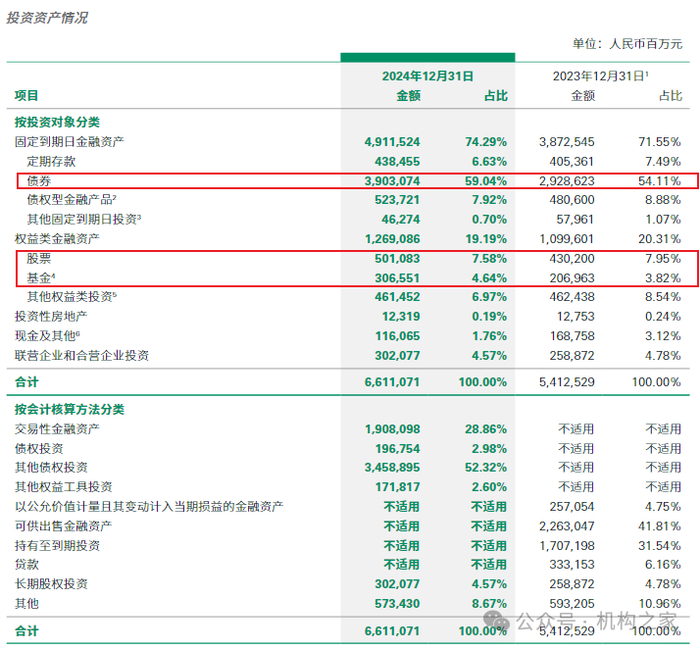Viewport: 700px width, 650px height.
Task: Click the amount 1,269,086
Action: pos(392,239)
